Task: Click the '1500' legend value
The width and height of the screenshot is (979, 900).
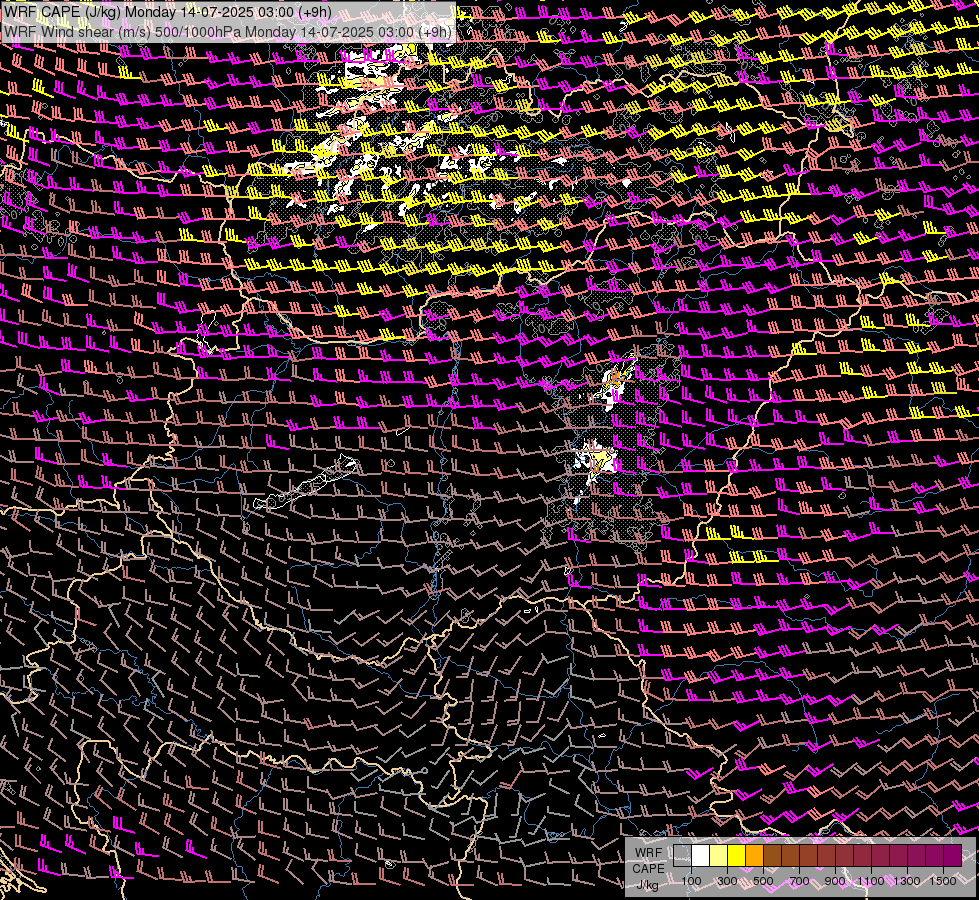Action: (943, 881)
